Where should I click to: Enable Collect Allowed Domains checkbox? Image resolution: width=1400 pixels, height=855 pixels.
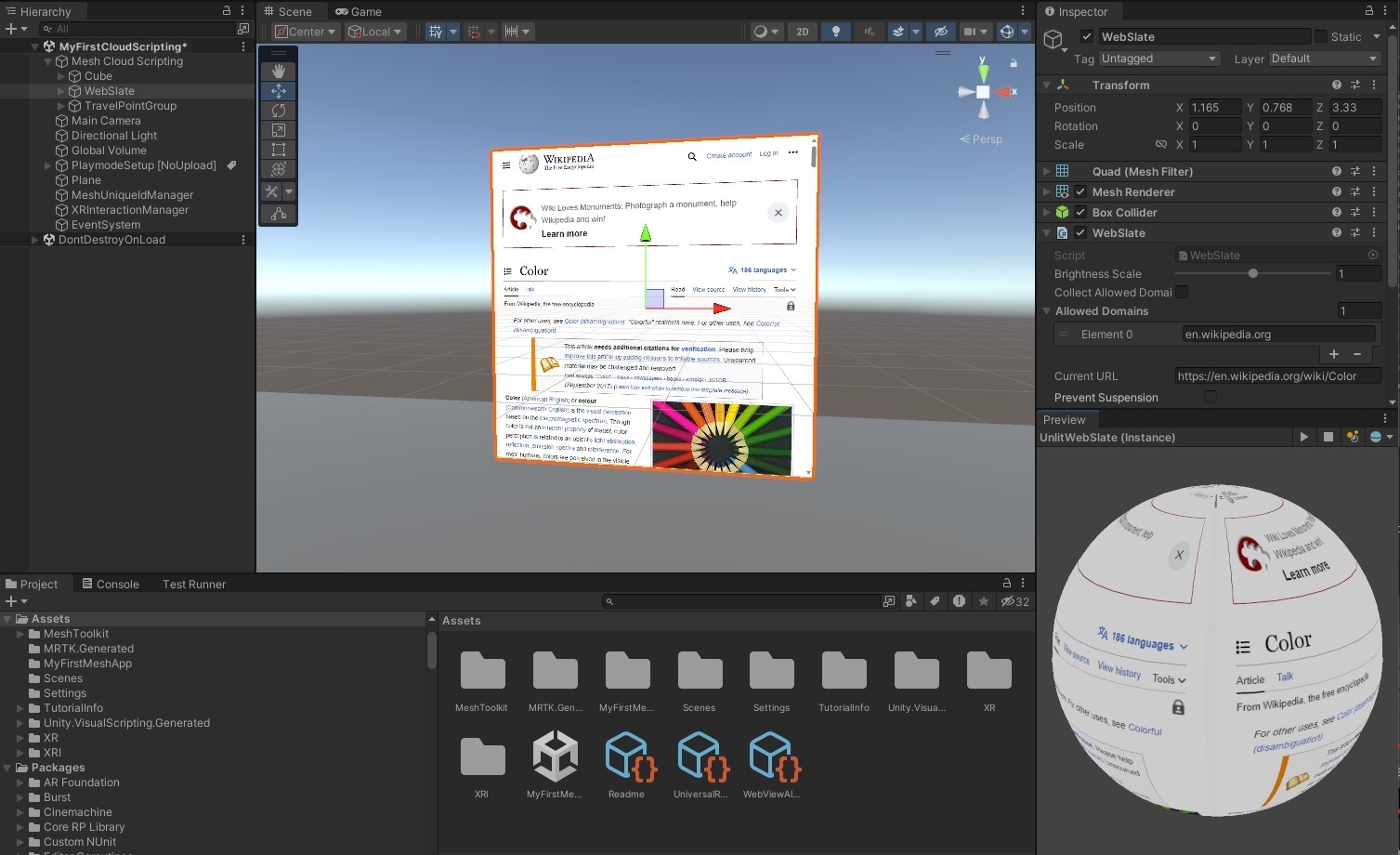coord(1182,292)
